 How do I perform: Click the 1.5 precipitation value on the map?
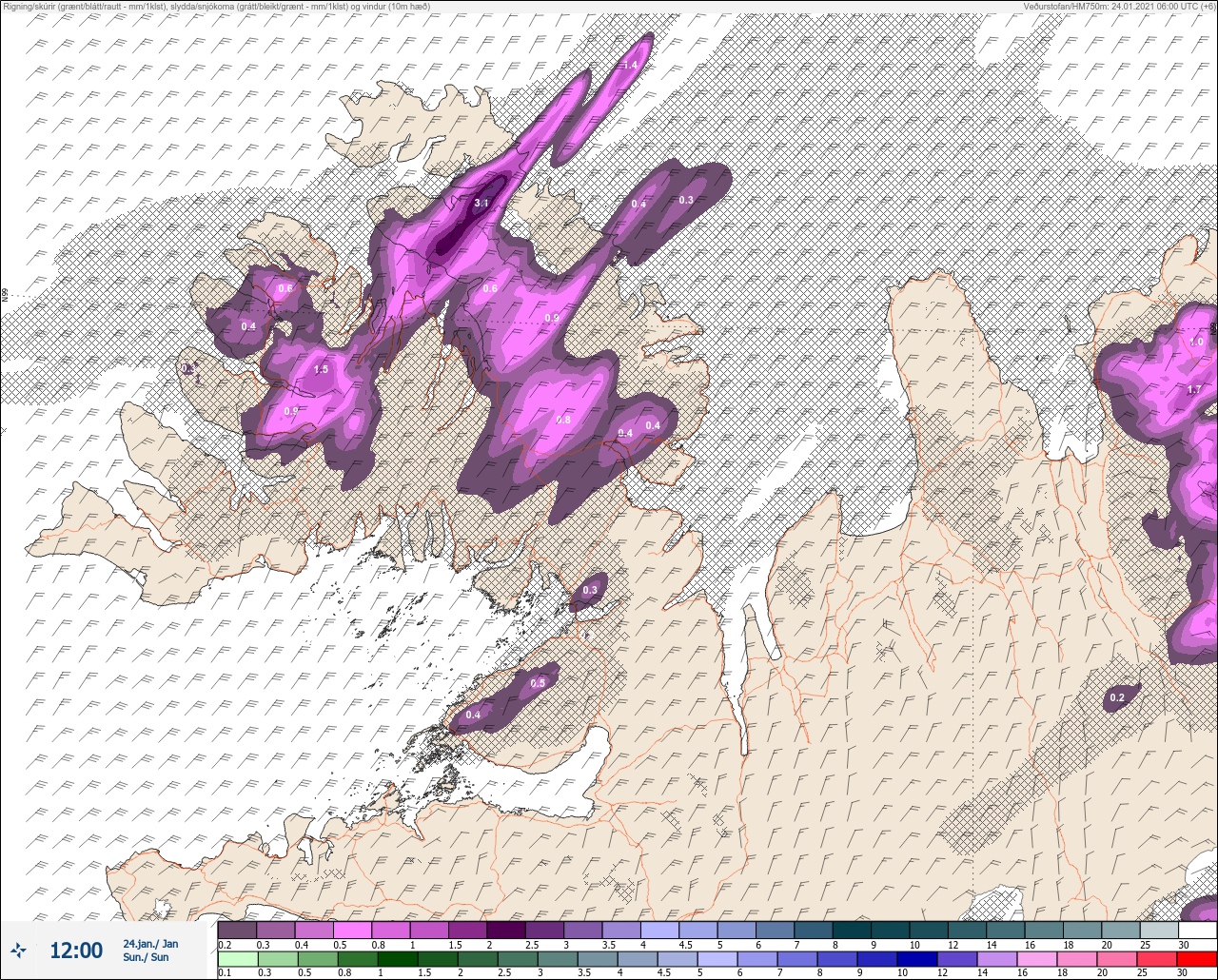click(321, 369)
